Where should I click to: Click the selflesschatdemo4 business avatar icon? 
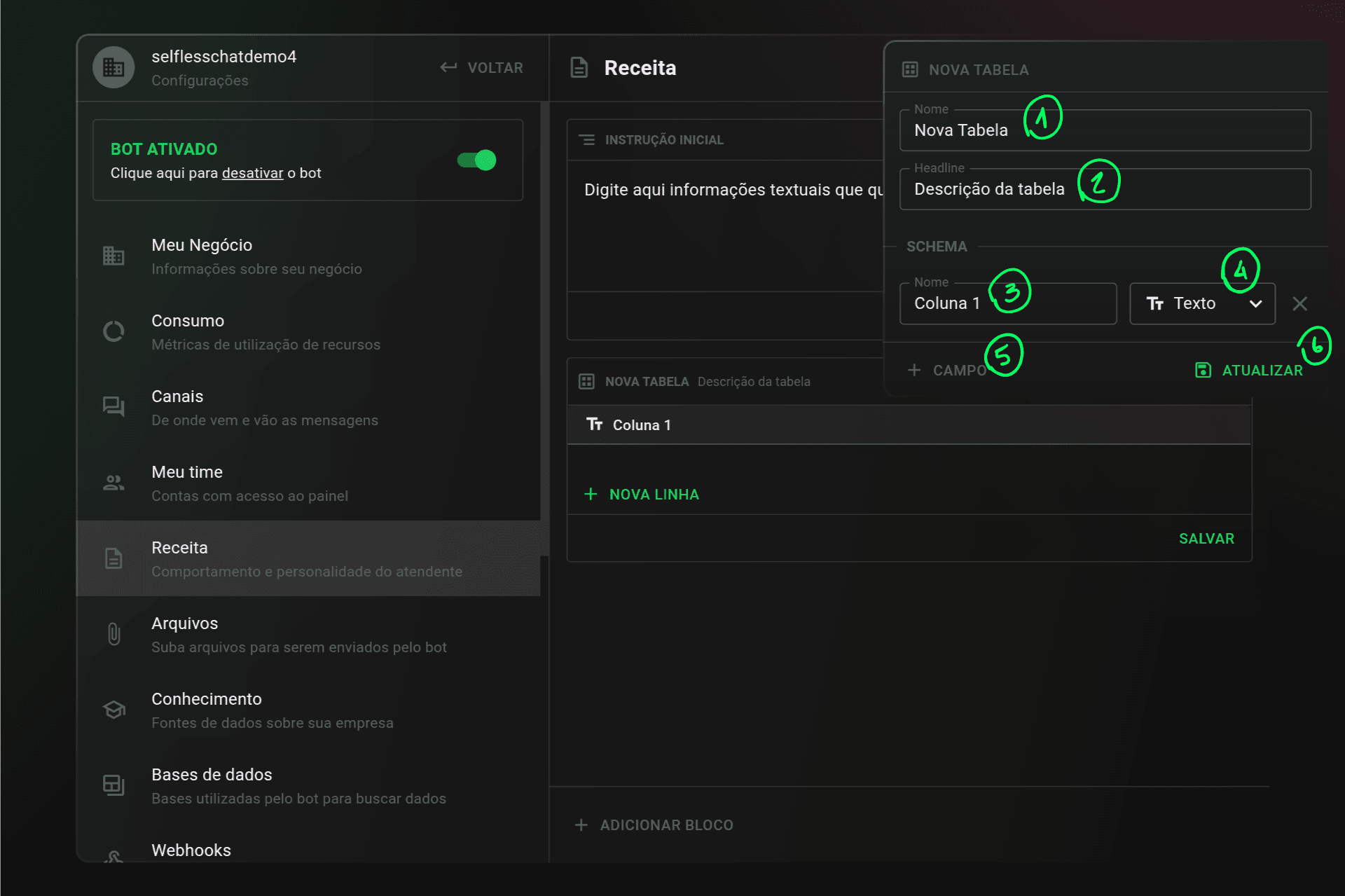pos(113,67)
